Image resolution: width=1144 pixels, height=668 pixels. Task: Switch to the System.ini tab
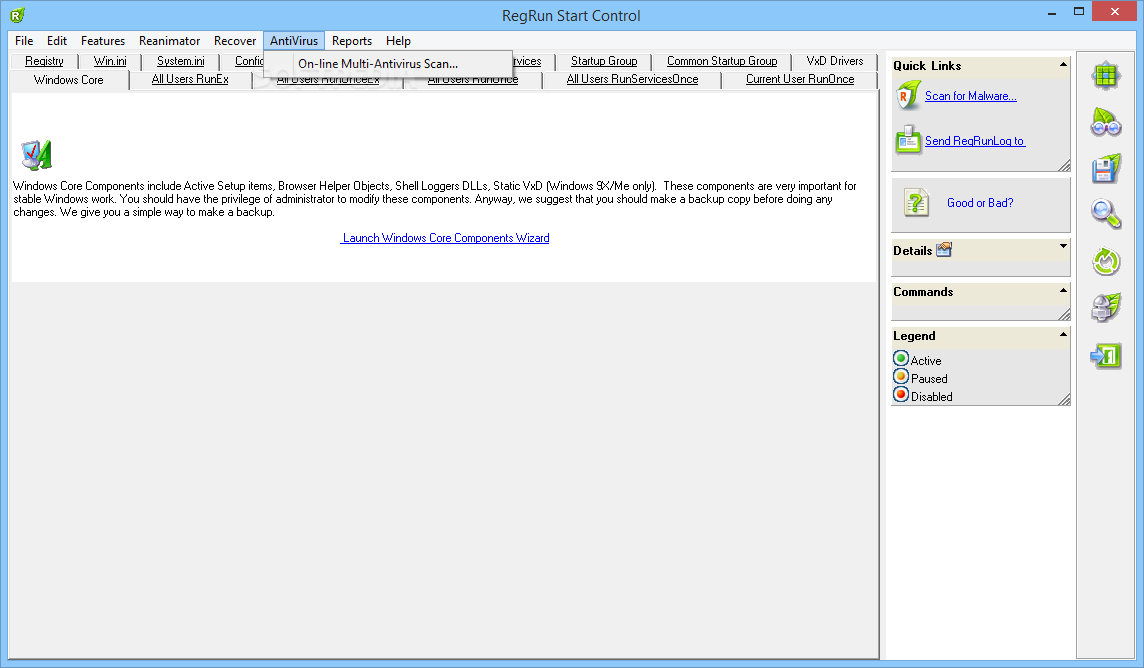pos(181,61)
